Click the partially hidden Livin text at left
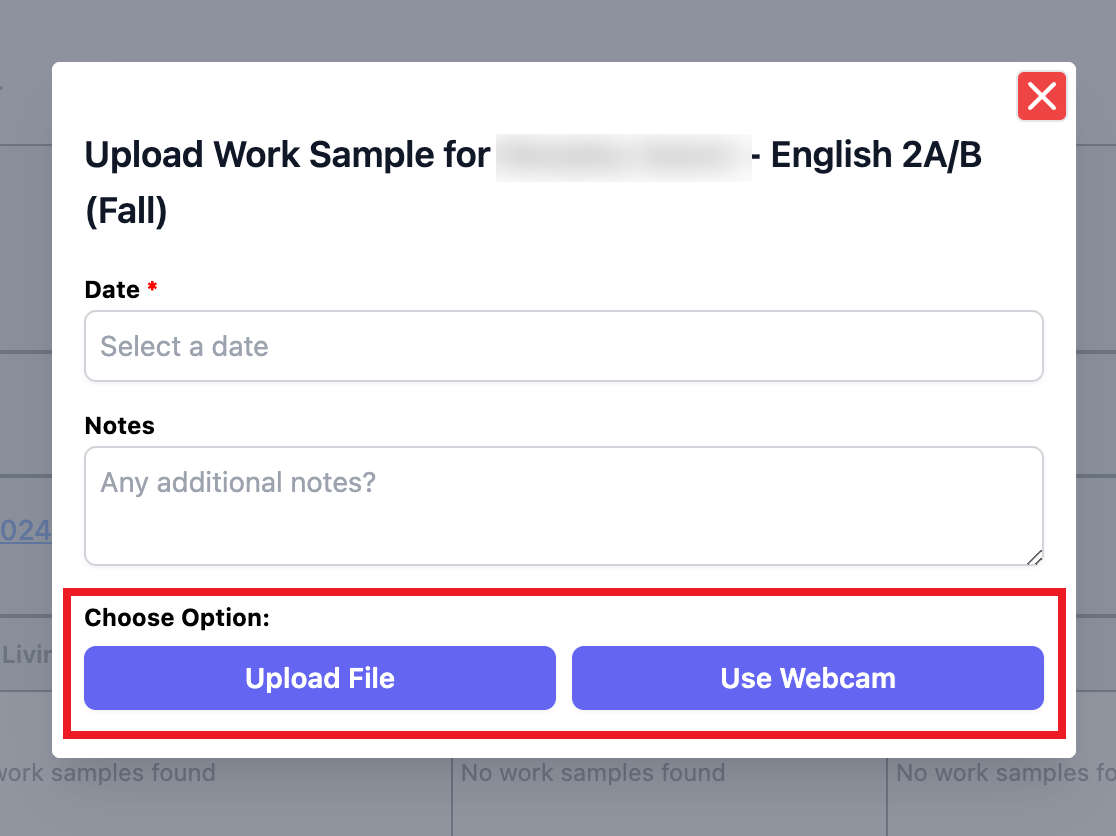 point(26,655)
